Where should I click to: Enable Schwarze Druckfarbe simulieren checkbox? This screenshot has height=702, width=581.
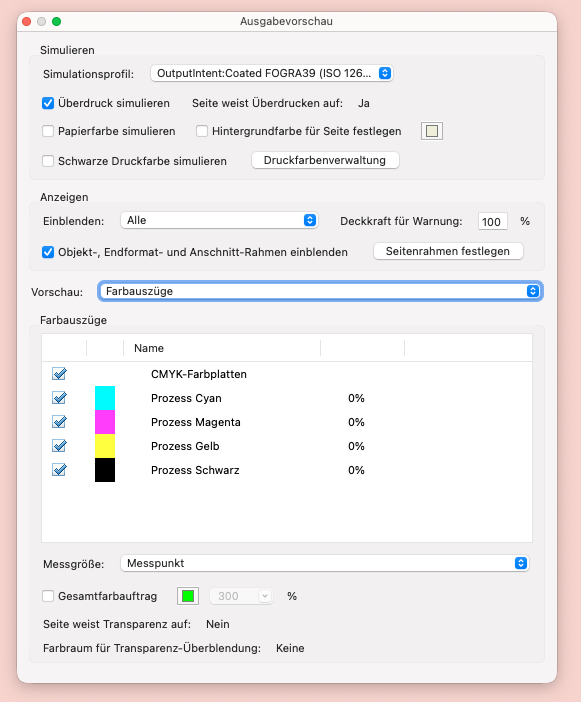(x=48, y=161)
